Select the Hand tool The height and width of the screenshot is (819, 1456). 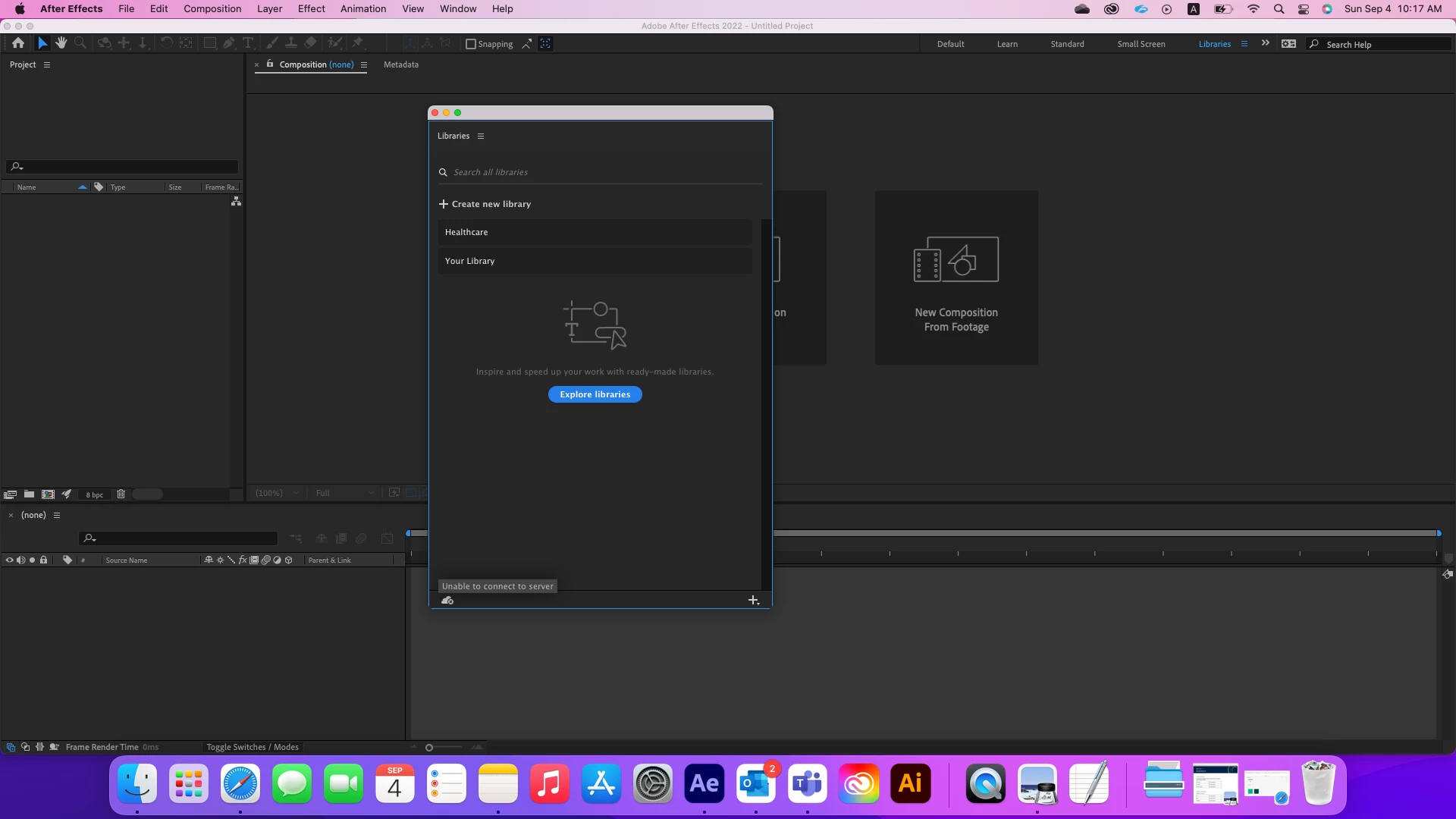point(61,43)
